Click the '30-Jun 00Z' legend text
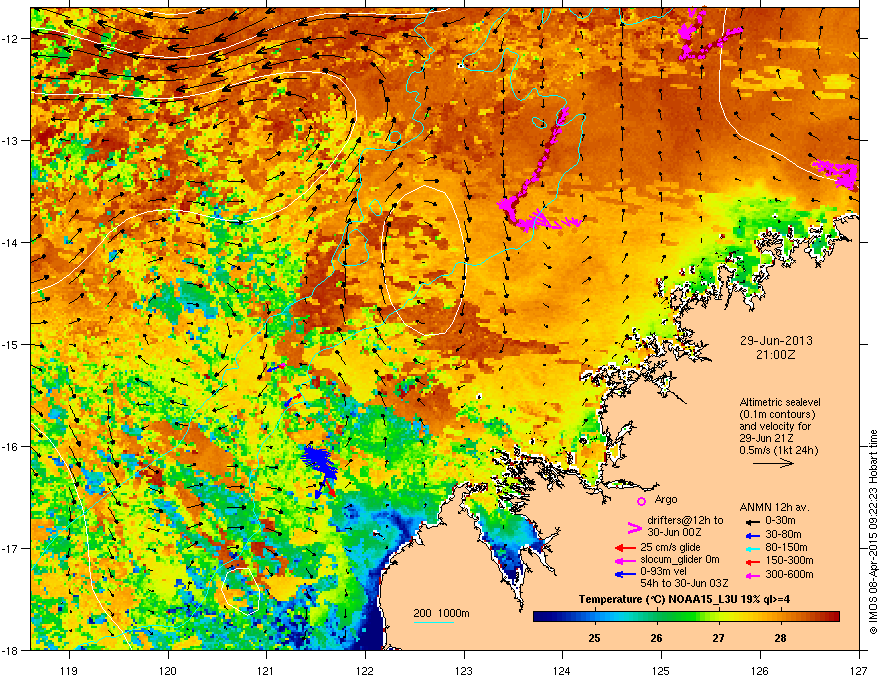The width and height of the screenshot is (880, 680). point(674,532)
